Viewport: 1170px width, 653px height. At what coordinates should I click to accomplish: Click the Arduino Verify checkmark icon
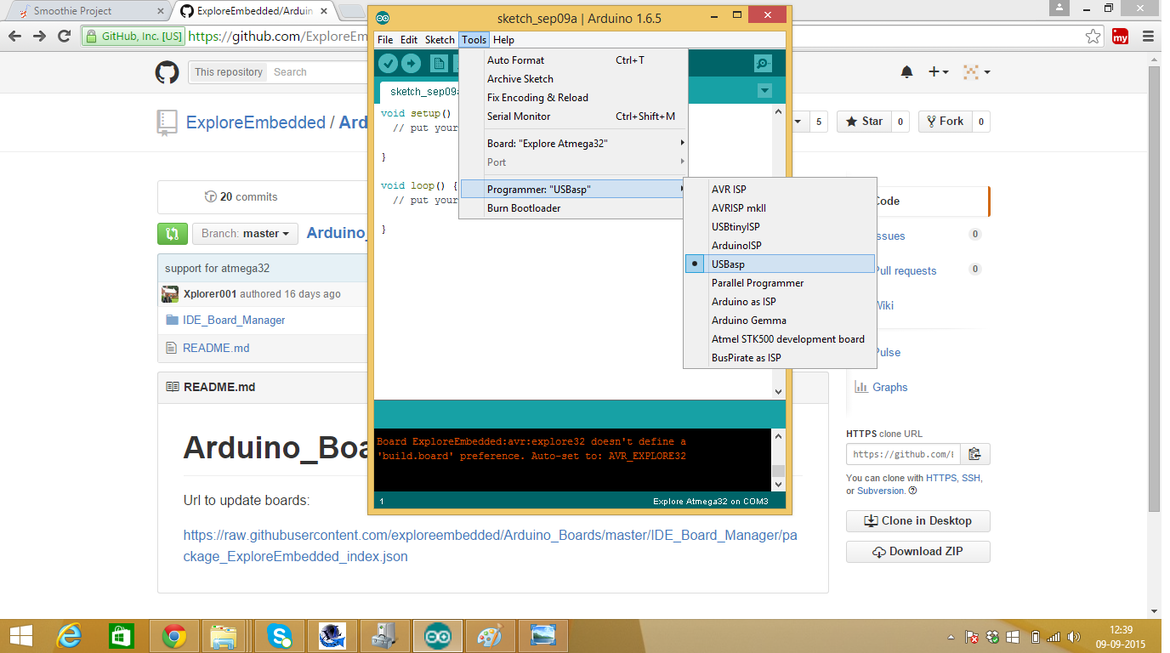tap(388, 63)
